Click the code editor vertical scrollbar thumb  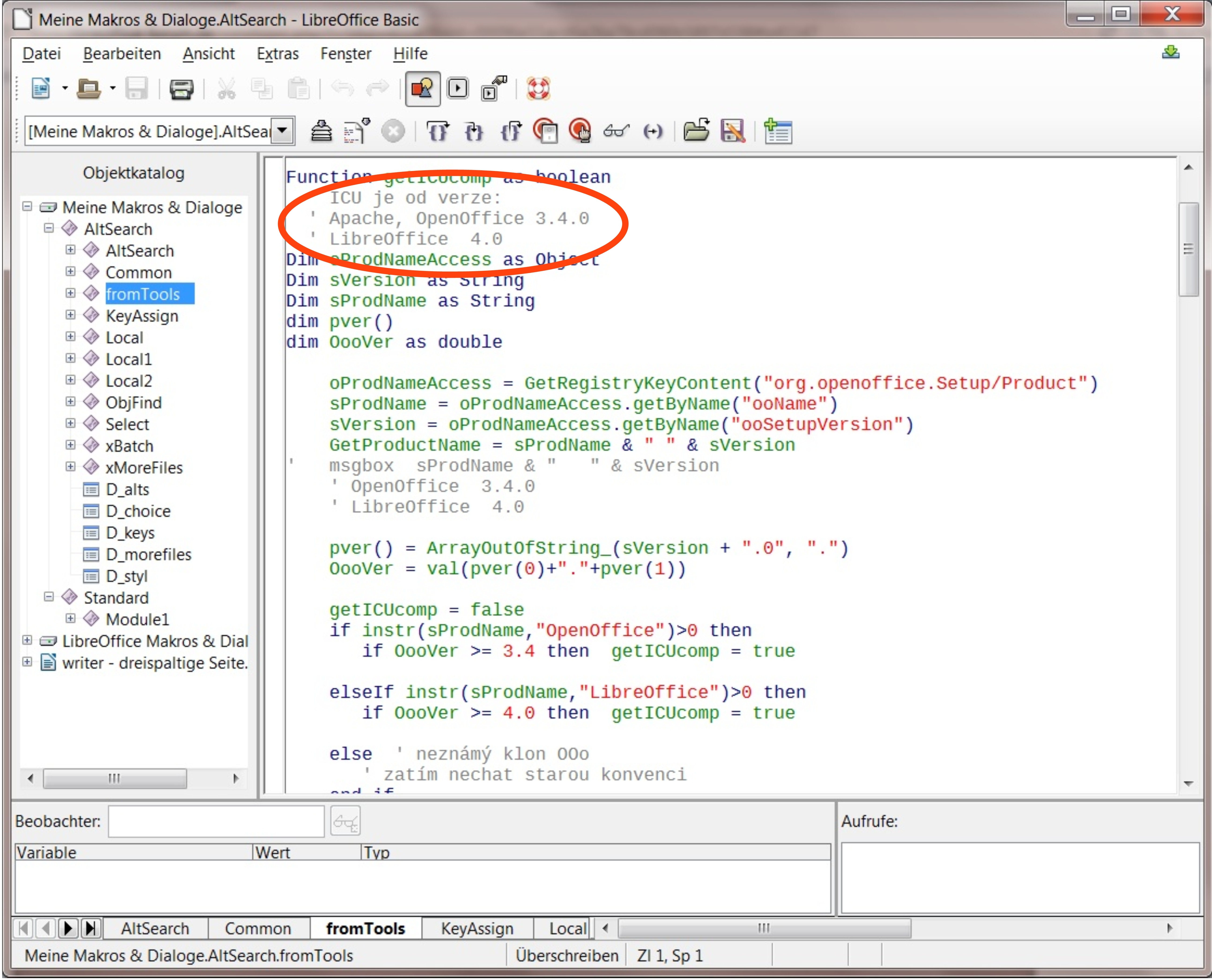1188,249
